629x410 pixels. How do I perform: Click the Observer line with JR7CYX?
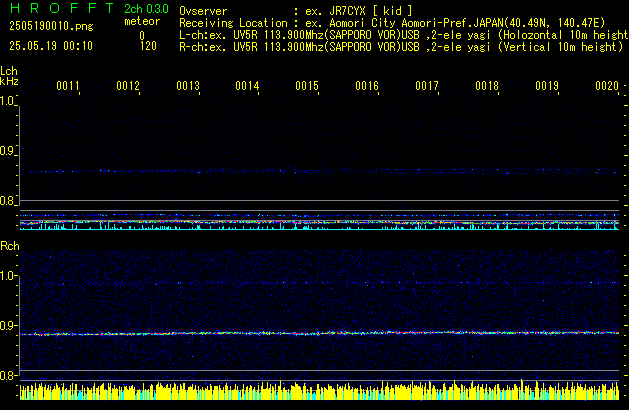[x=296, y=11]
